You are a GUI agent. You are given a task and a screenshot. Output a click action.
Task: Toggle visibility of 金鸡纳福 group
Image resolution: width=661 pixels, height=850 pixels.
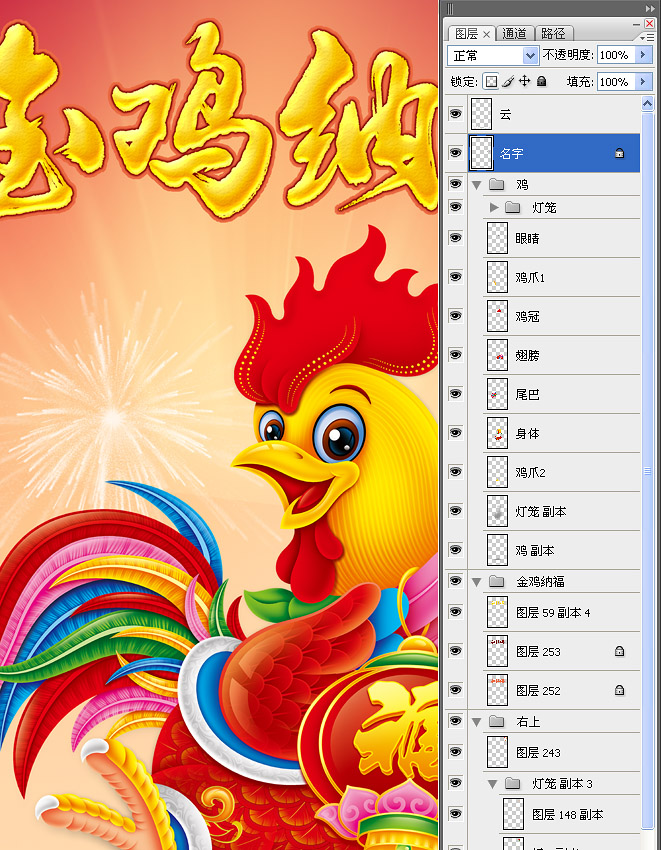pyautogui.click(x=455, y=581)
